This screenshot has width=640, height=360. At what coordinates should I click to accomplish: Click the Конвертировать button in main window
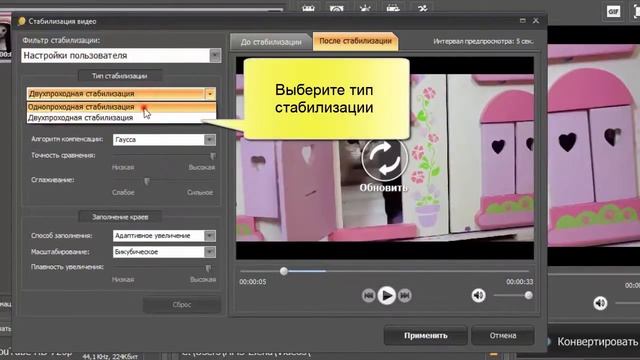[597, 342]
